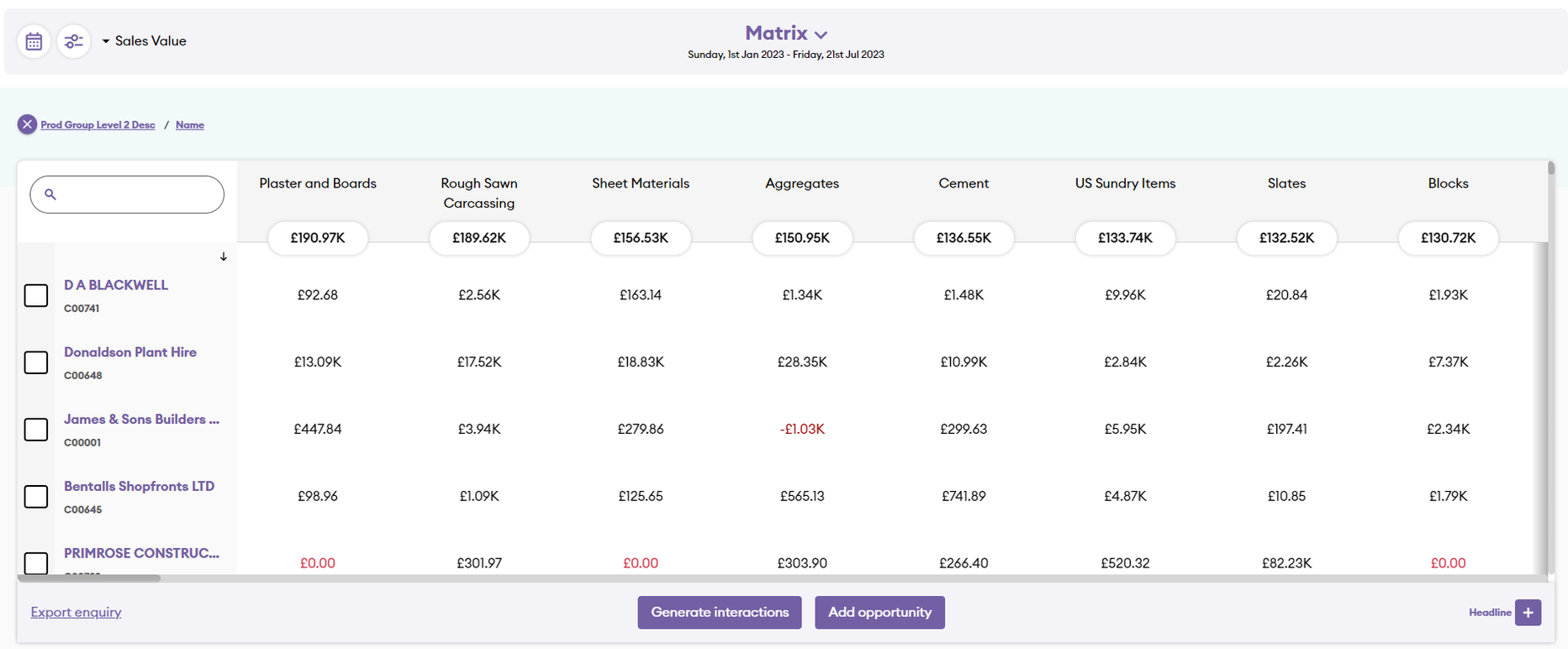Click the sort arrow above customer names
This screenshot has width=1568, height=649.
(224, 256)
